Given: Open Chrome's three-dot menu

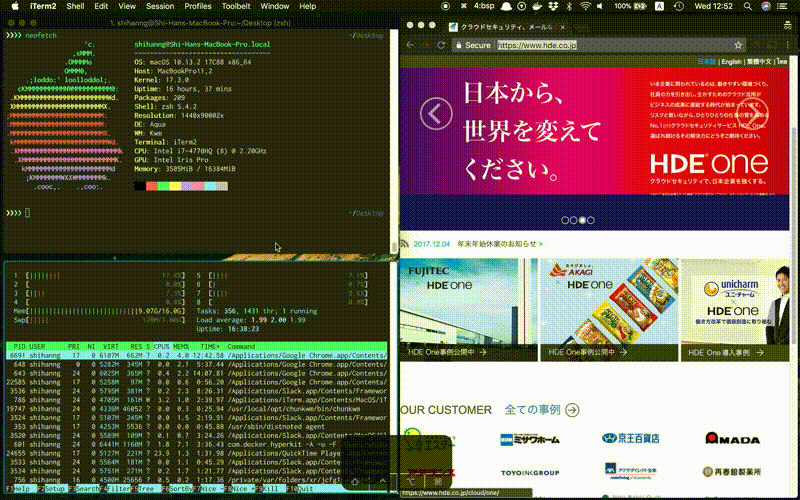Looking at the screenshot, I should coord(789,45).
